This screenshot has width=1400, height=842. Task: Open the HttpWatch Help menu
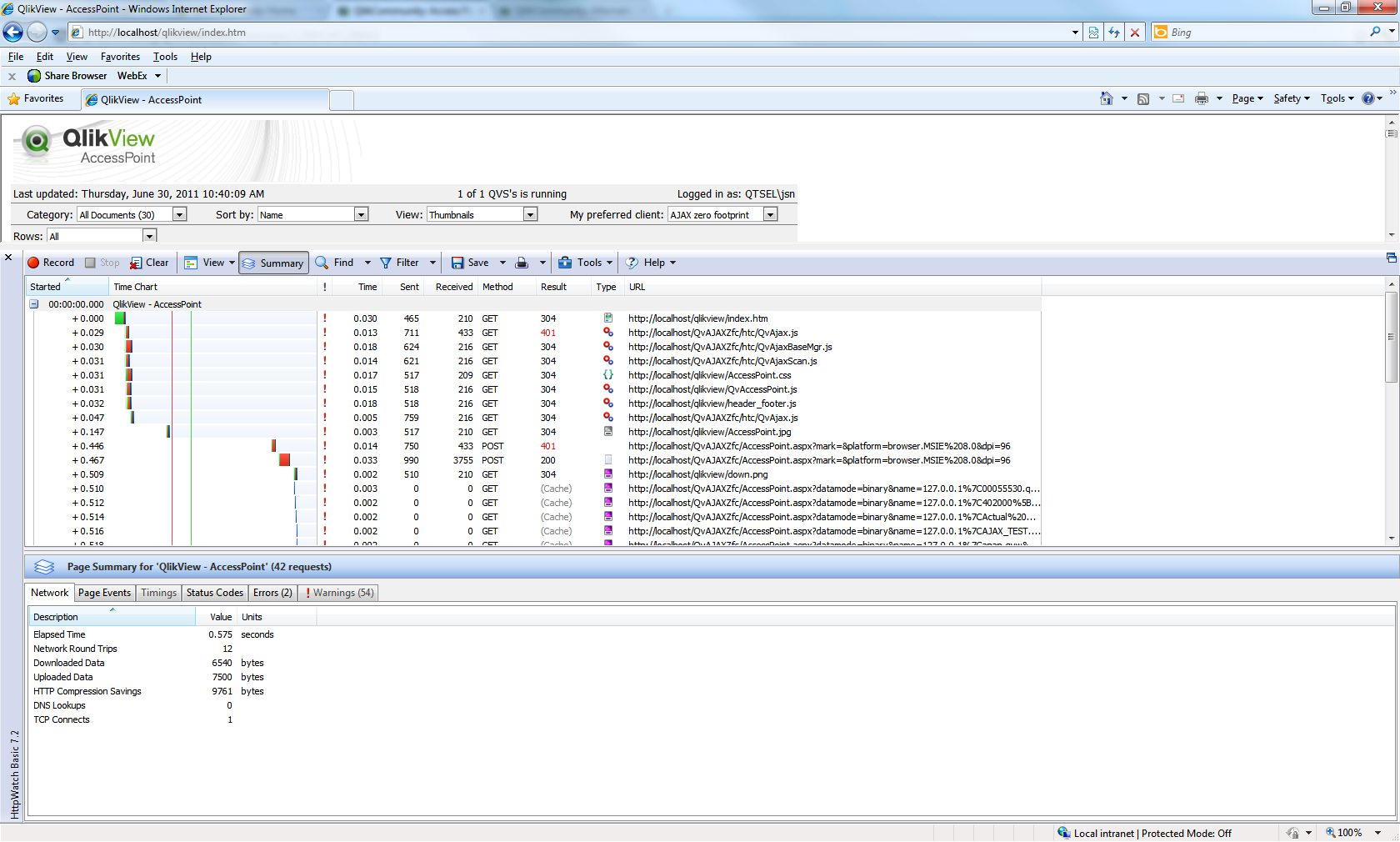651,263
